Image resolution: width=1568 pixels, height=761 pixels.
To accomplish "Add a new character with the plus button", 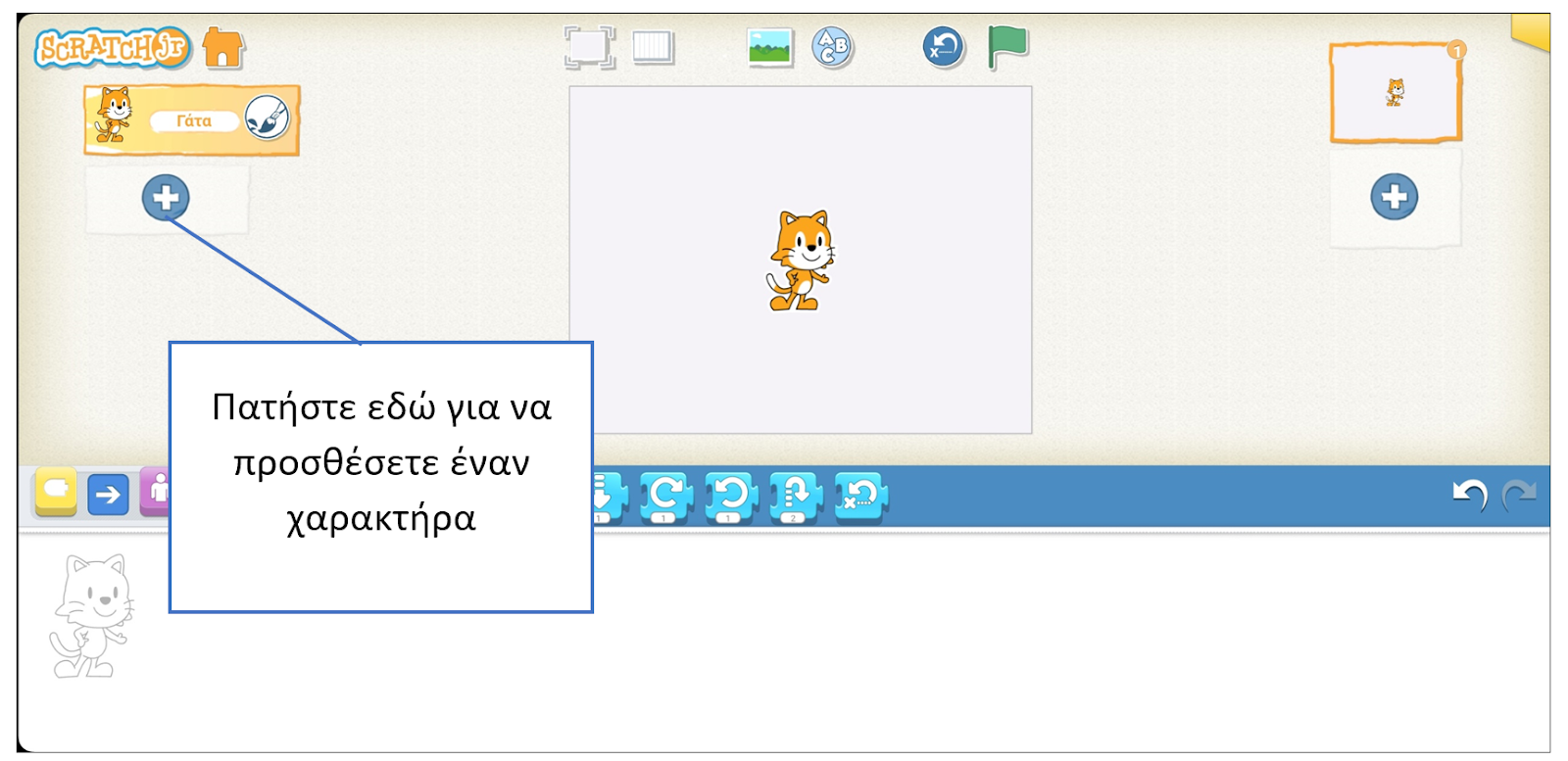I will [166, 198].
